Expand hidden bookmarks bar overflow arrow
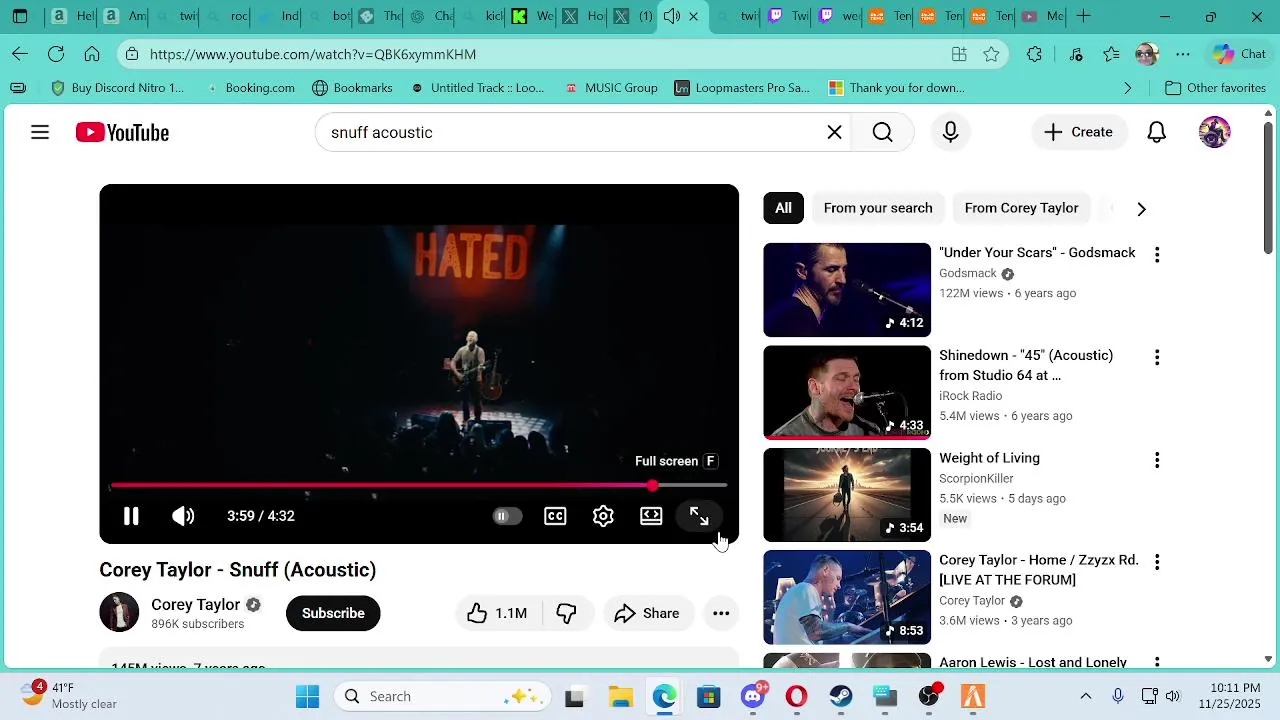The height and width of the screenshot is (720, 1280). (x=1128, y=88)
